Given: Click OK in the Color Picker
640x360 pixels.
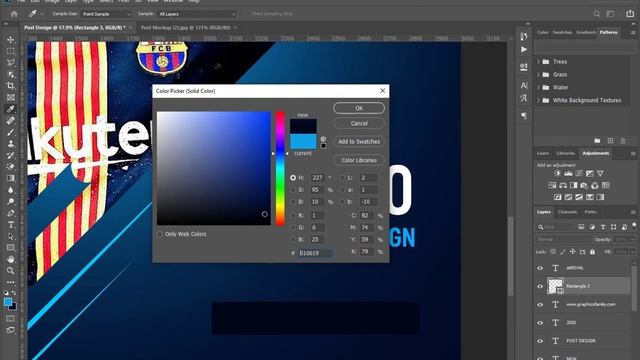Looking at the screenshot, I should [x=359, y=108].
